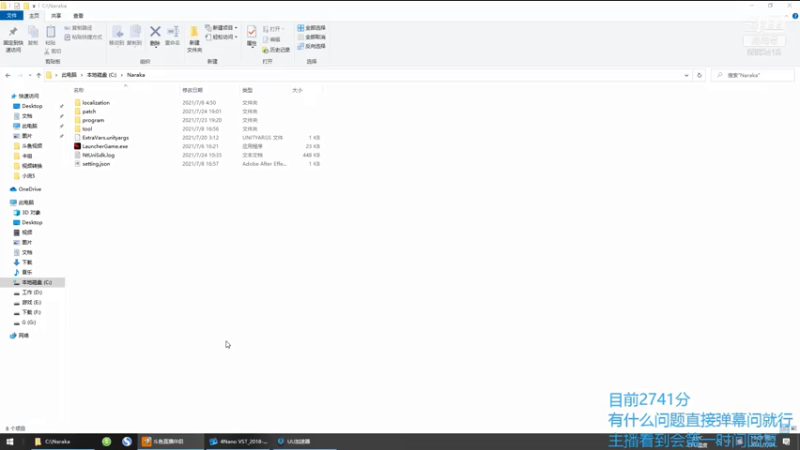Open the notification center icon on the taskbar
800x450 pixels.
pos(786,441)
